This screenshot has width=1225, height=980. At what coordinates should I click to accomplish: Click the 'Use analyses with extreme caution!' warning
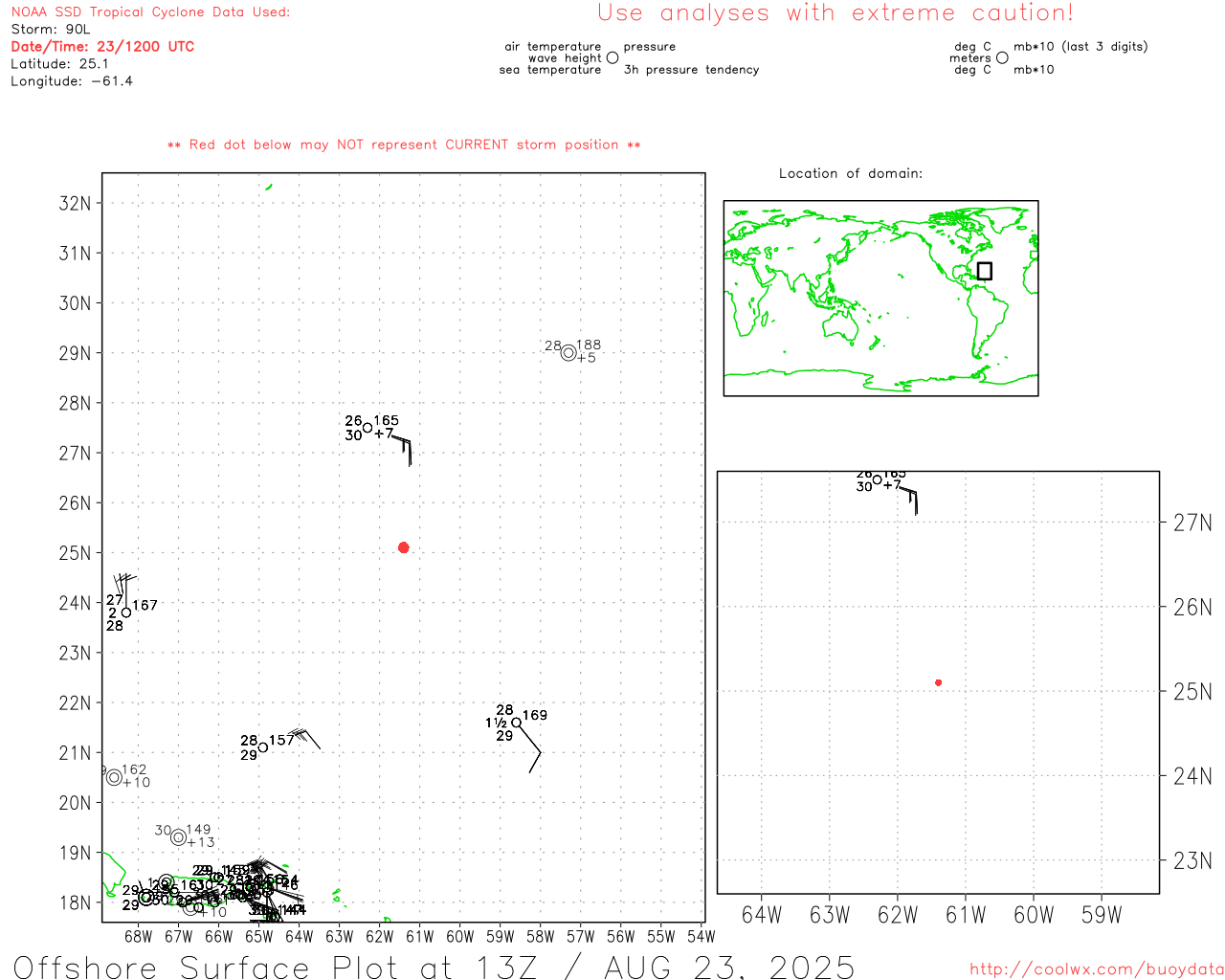click(x=835, y=12)
